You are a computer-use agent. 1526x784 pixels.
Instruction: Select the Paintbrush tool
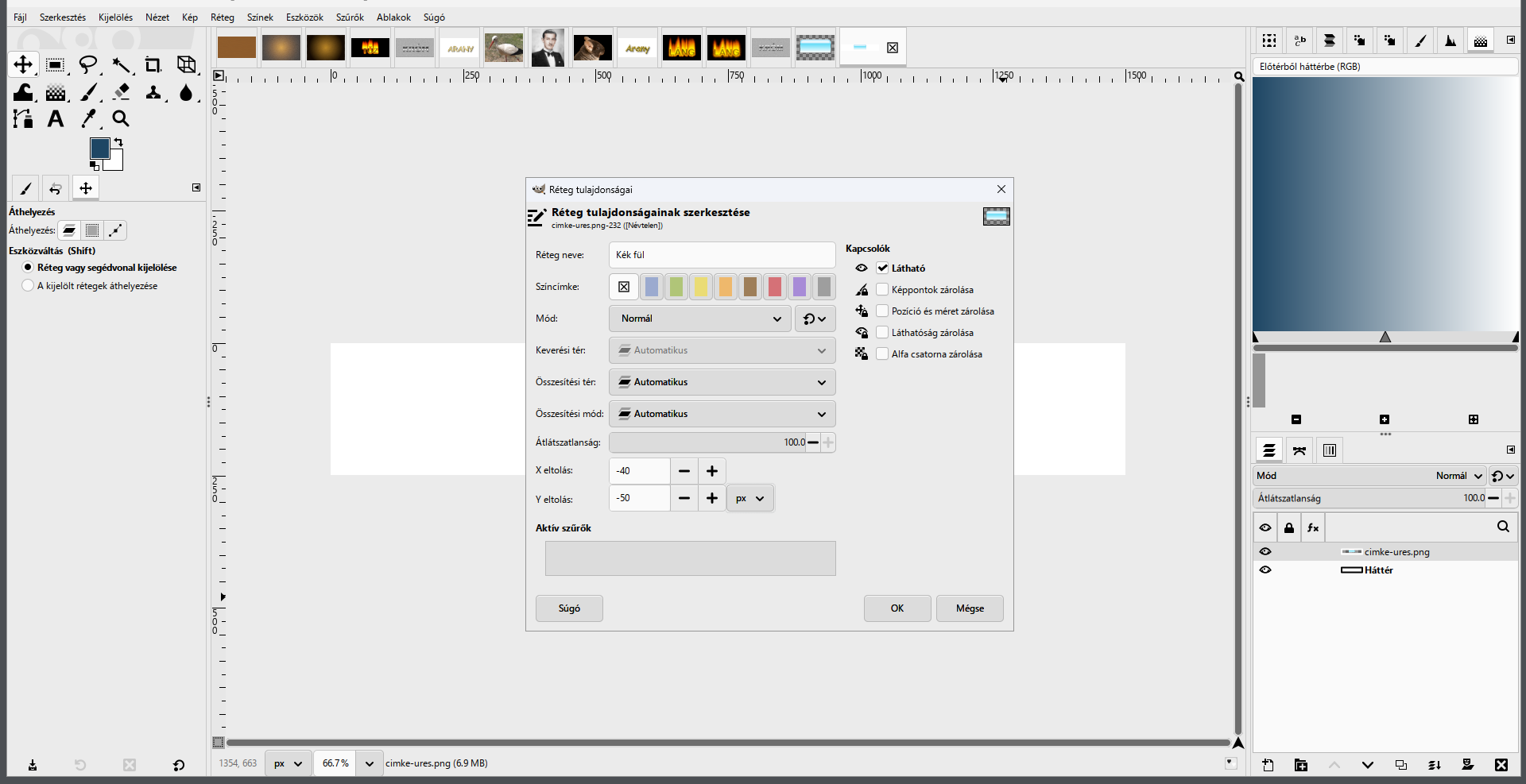pos(89,92)
